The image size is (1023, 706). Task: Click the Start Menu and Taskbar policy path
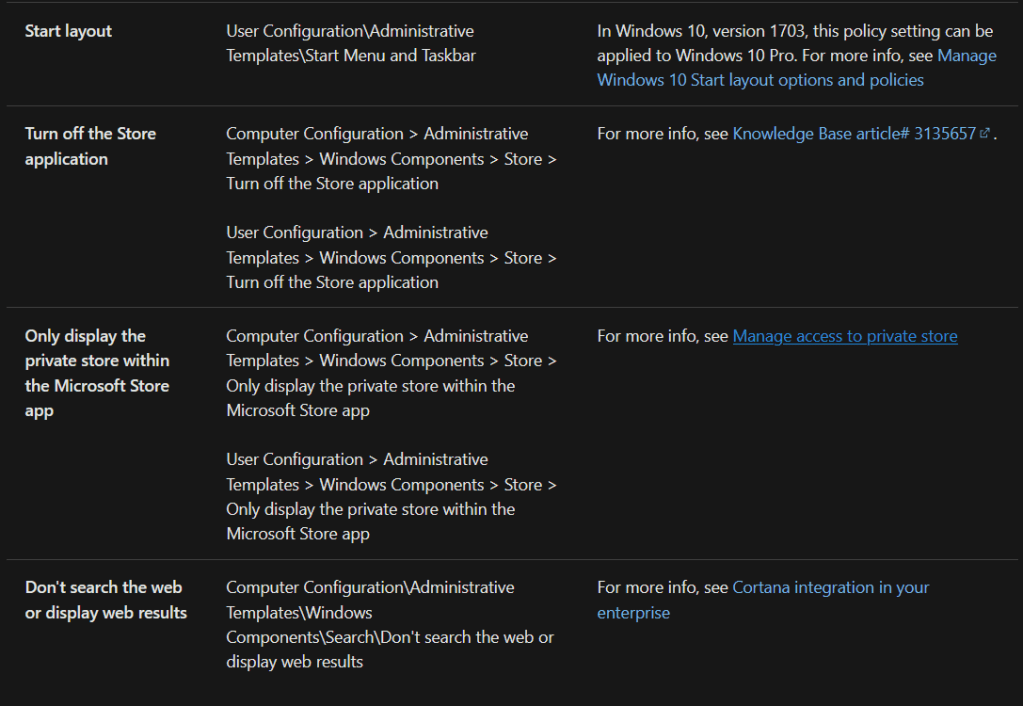350,44
